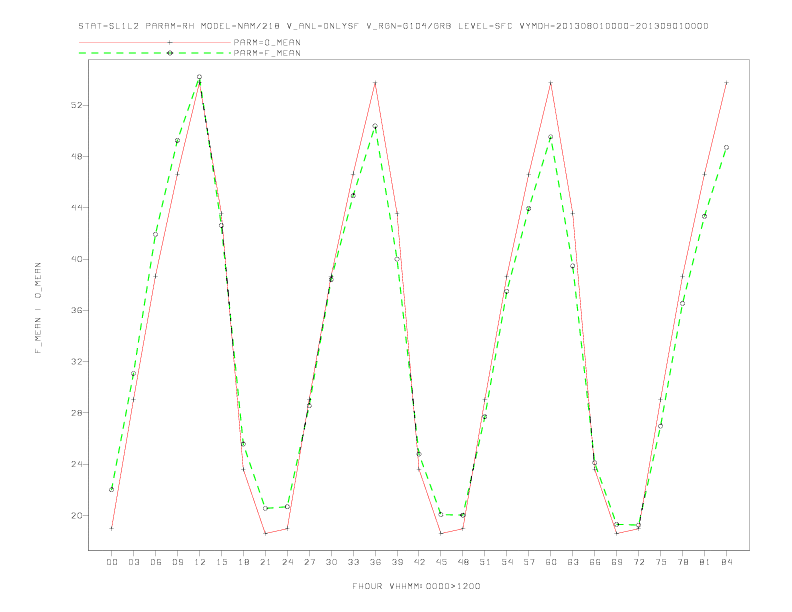792x612 pixels.
Task: Click forecast hour 00 x-axis label
Action: coord(112,562)
